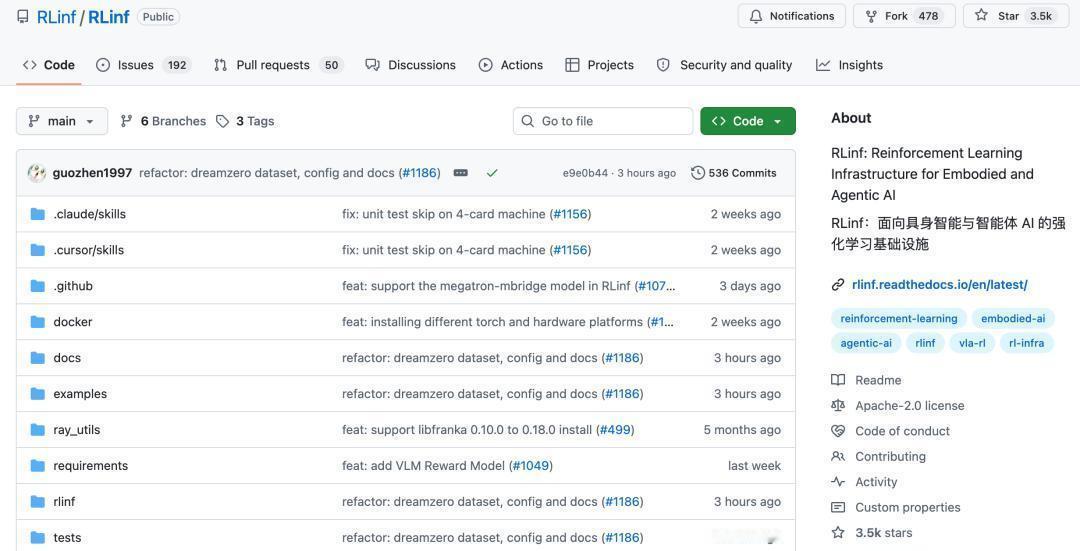Open the RLinf repository name link

pyautogui.click(x=109, y=17)
